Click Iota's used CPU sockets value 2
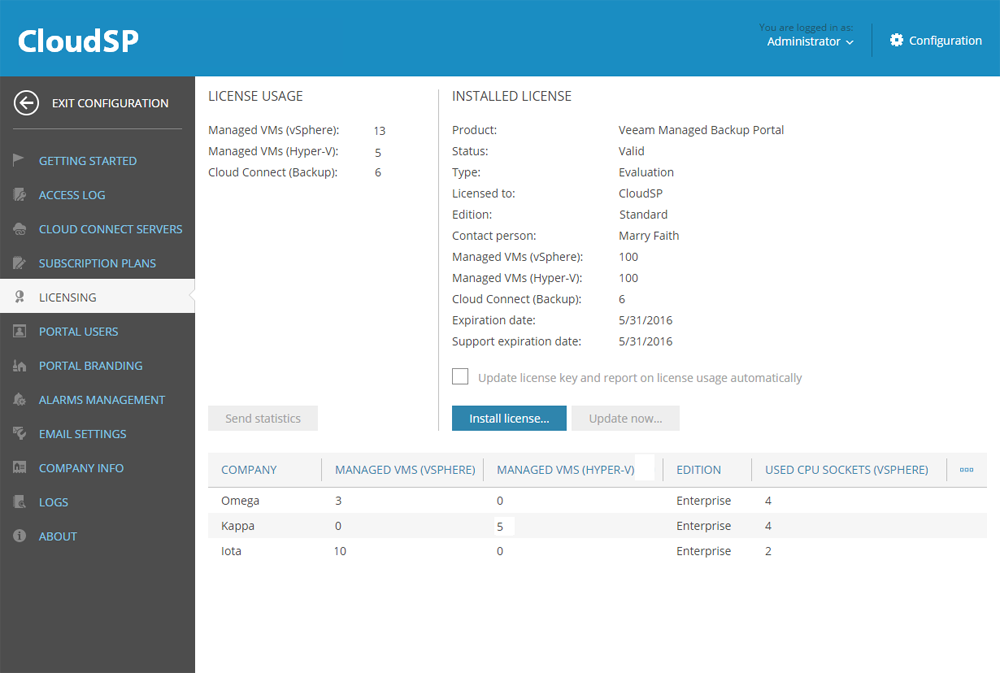This screenshot has height=673, width=1000. (768, 551)
